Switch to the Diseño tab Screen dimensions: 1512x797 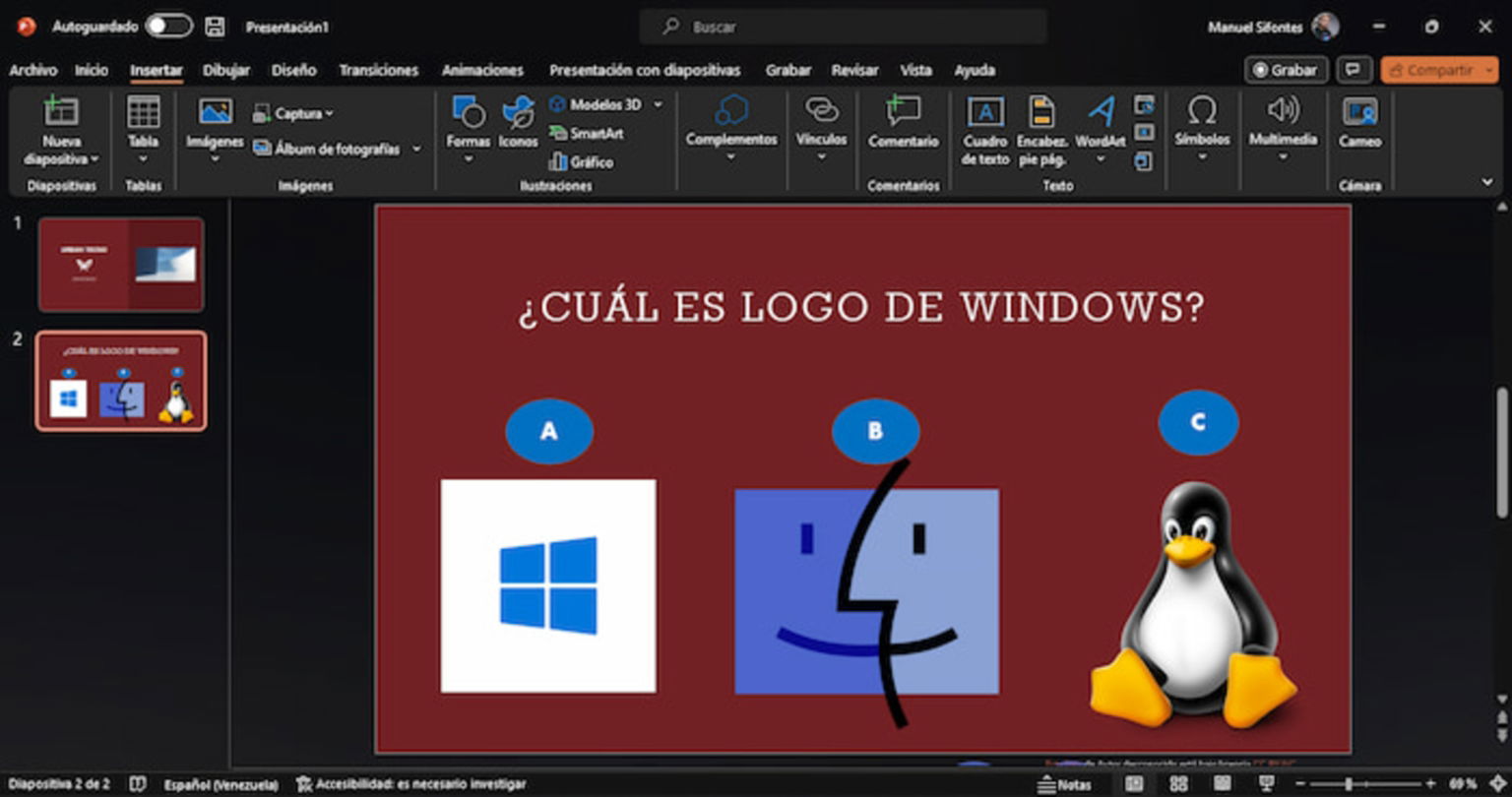[x=294, y=70]
